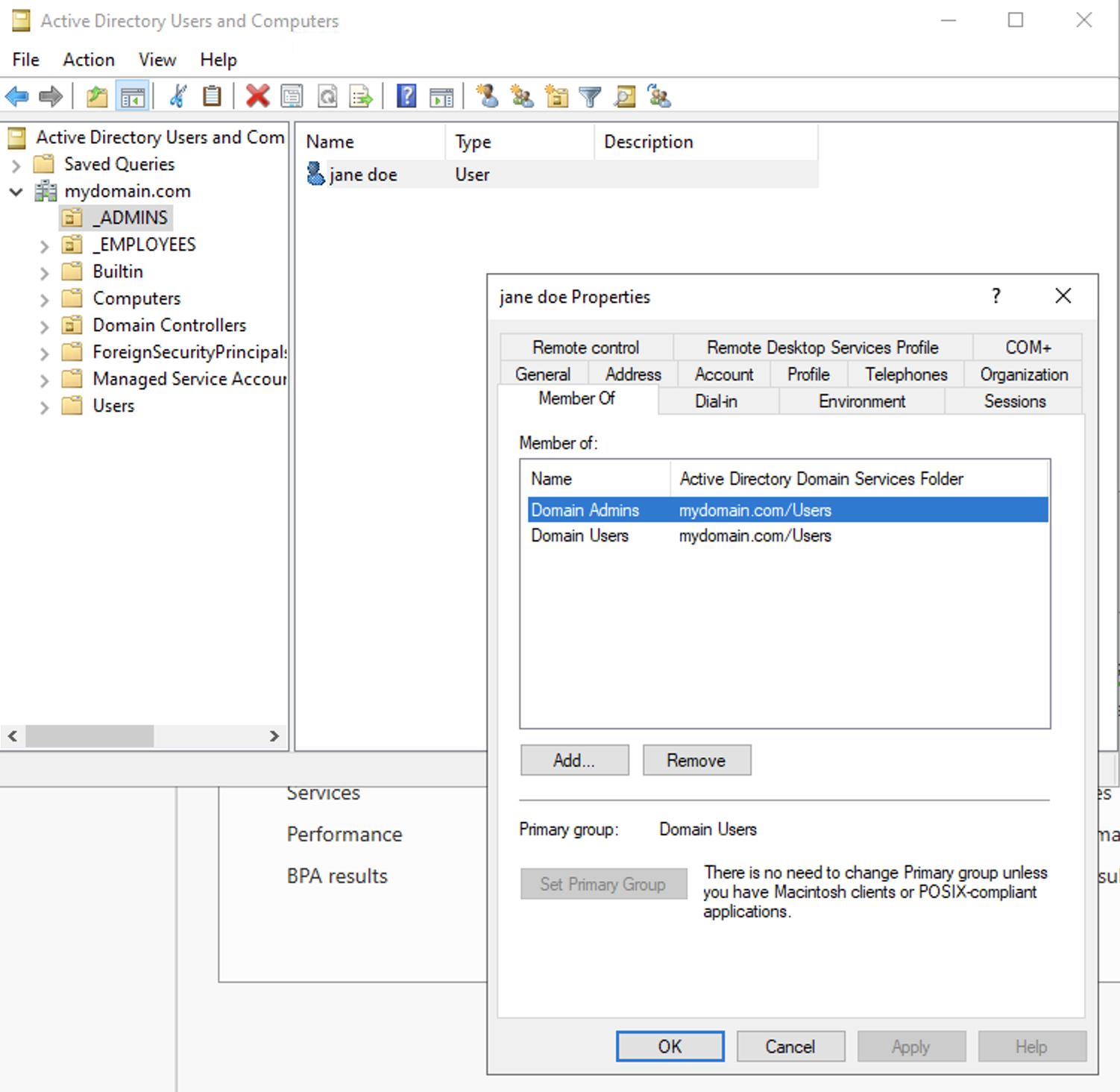Click the tree scrollbar's right arrow

[274, 736]
